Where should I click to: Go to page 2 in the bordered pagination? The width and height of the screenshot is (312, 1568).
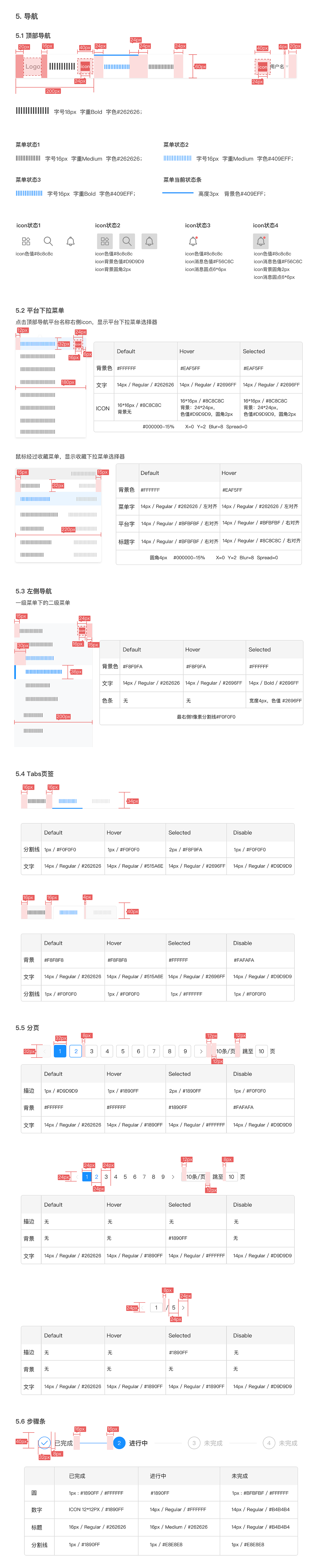[x=76, y=1051]
